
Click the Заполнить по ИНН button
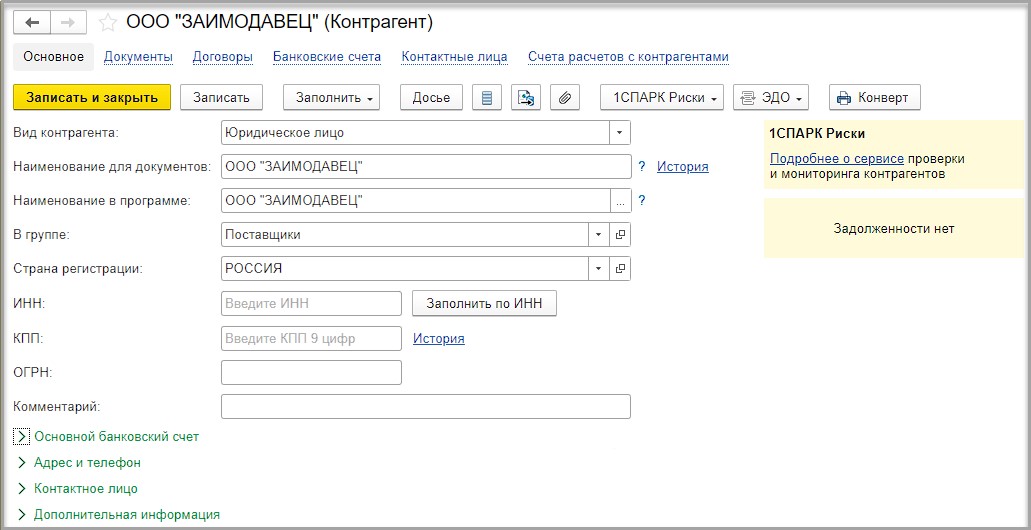pyautogui.click(x=485, y=304)
